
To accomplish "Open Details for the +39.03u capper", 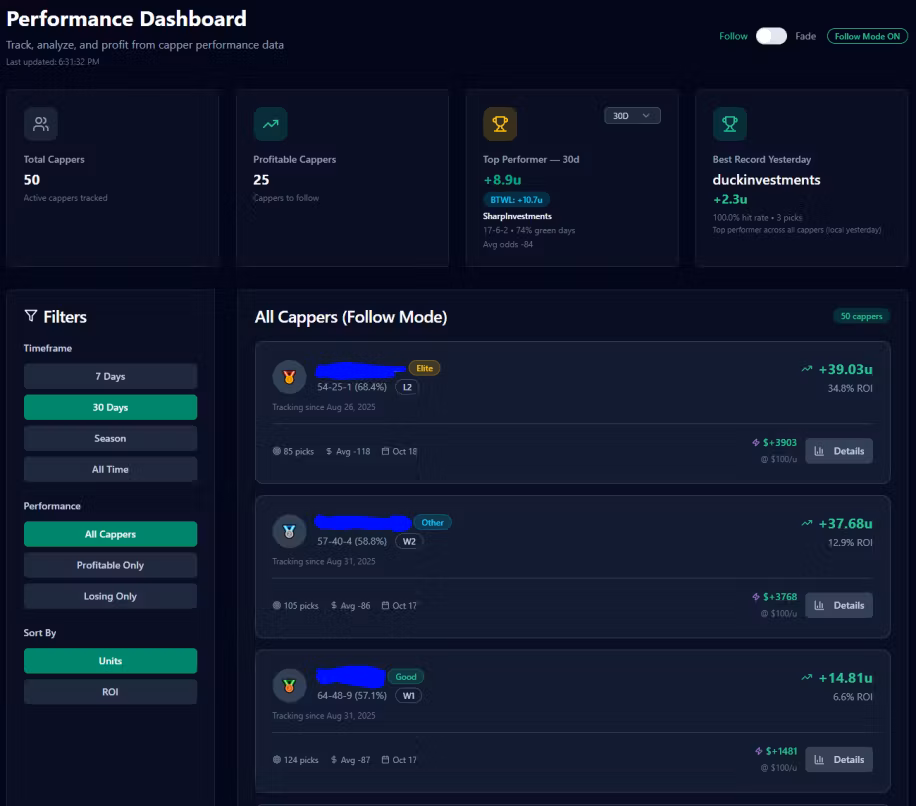I will [x=839, y=451].
